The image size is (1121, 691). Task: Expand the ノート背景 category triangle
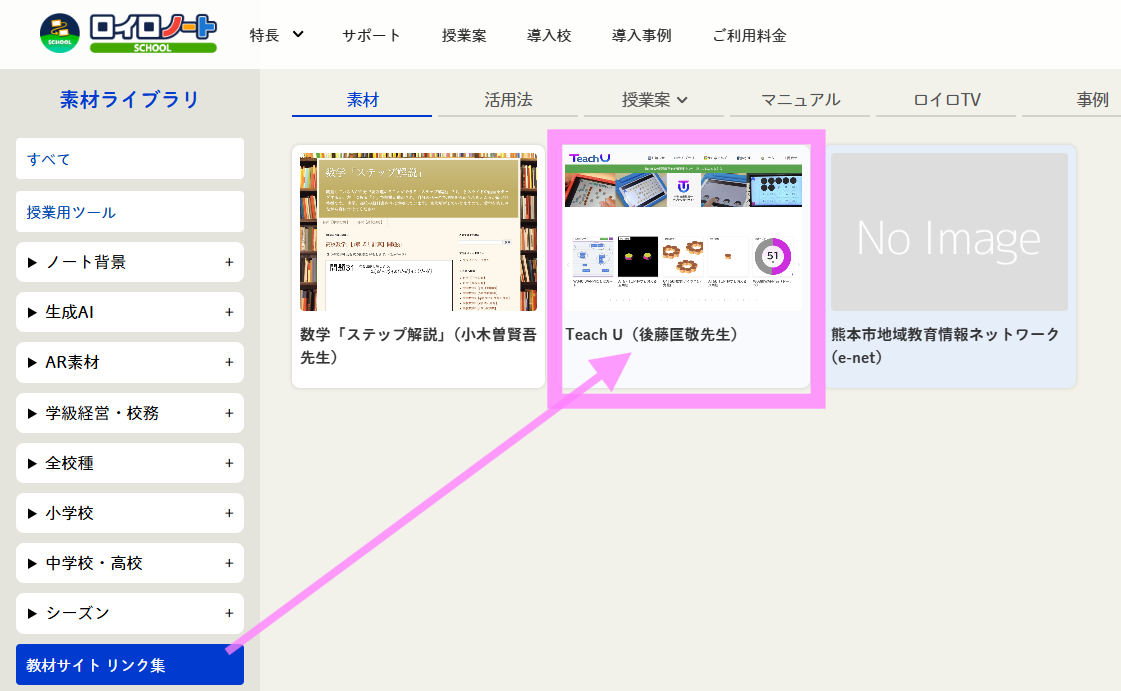click(31, 263)
